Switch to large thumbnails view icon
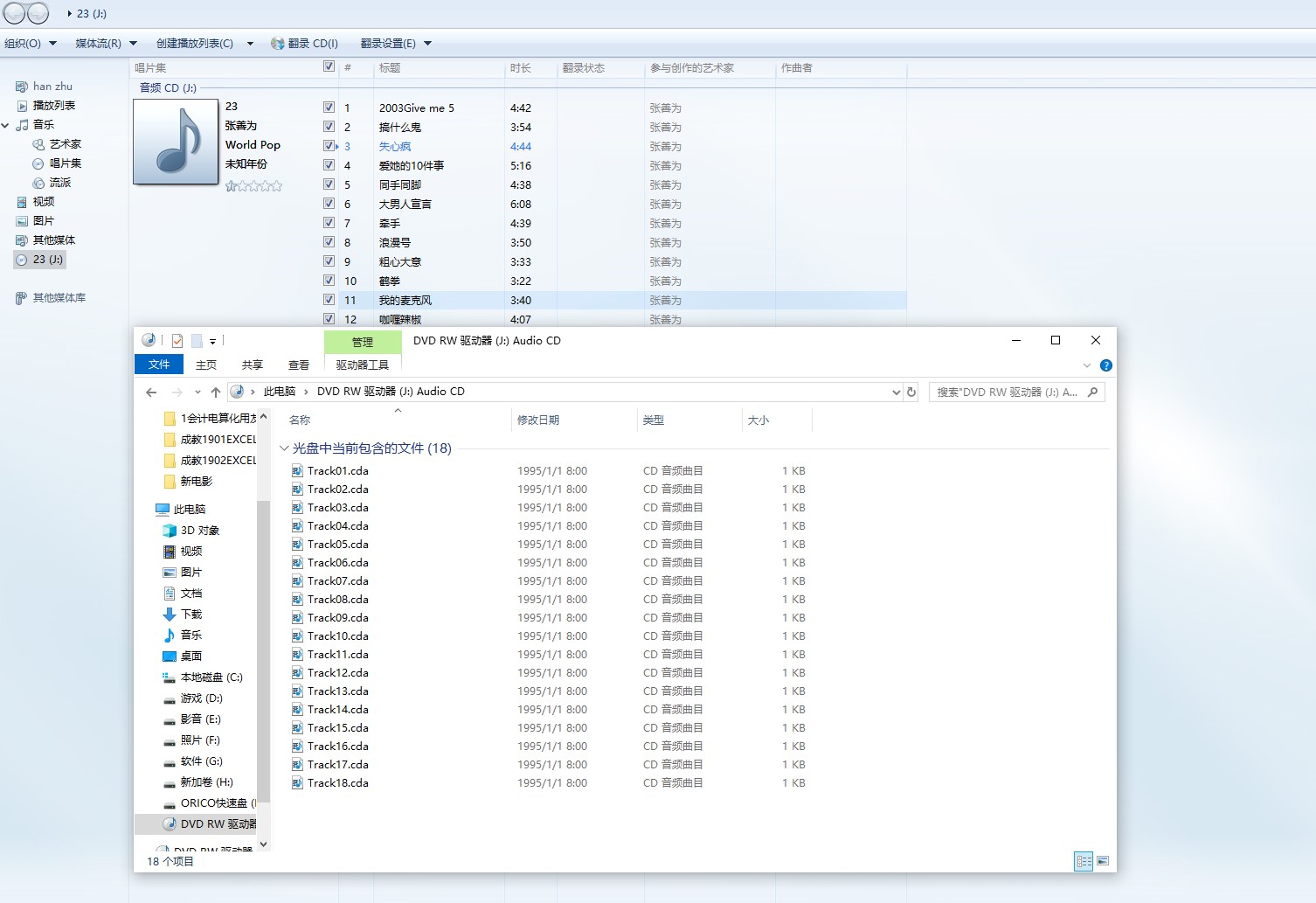 [x=1103, y=861]
